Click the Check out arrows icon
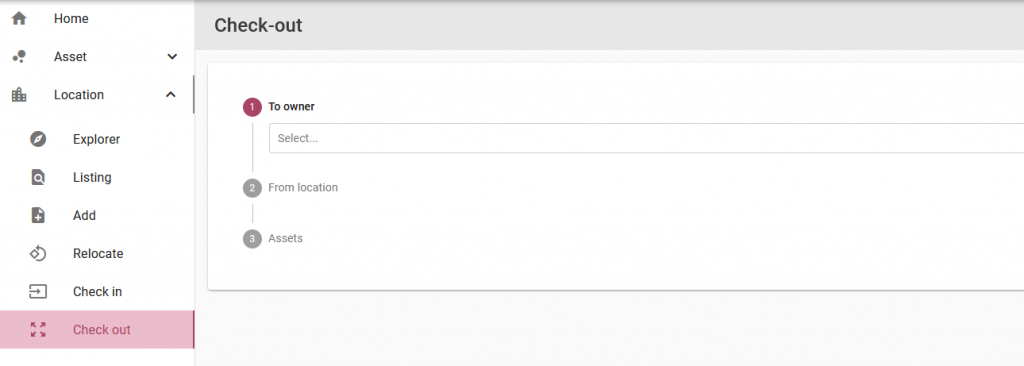1024x366 pixels. [x=38, y=329]
